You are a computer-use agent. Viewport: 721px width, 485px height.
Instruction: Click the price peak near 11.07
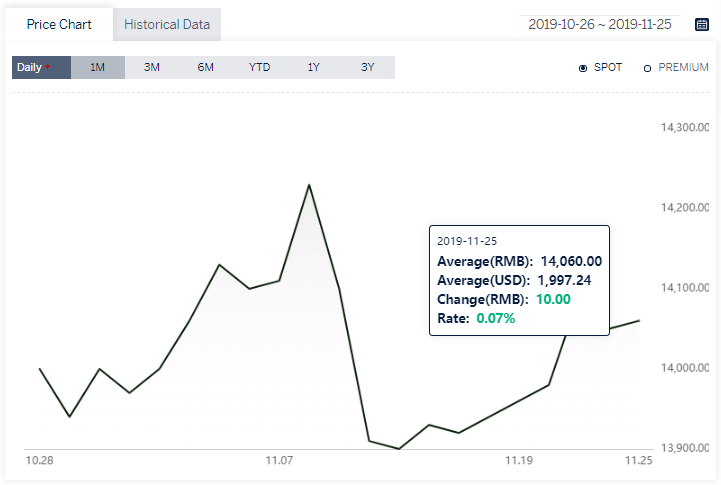309,185
